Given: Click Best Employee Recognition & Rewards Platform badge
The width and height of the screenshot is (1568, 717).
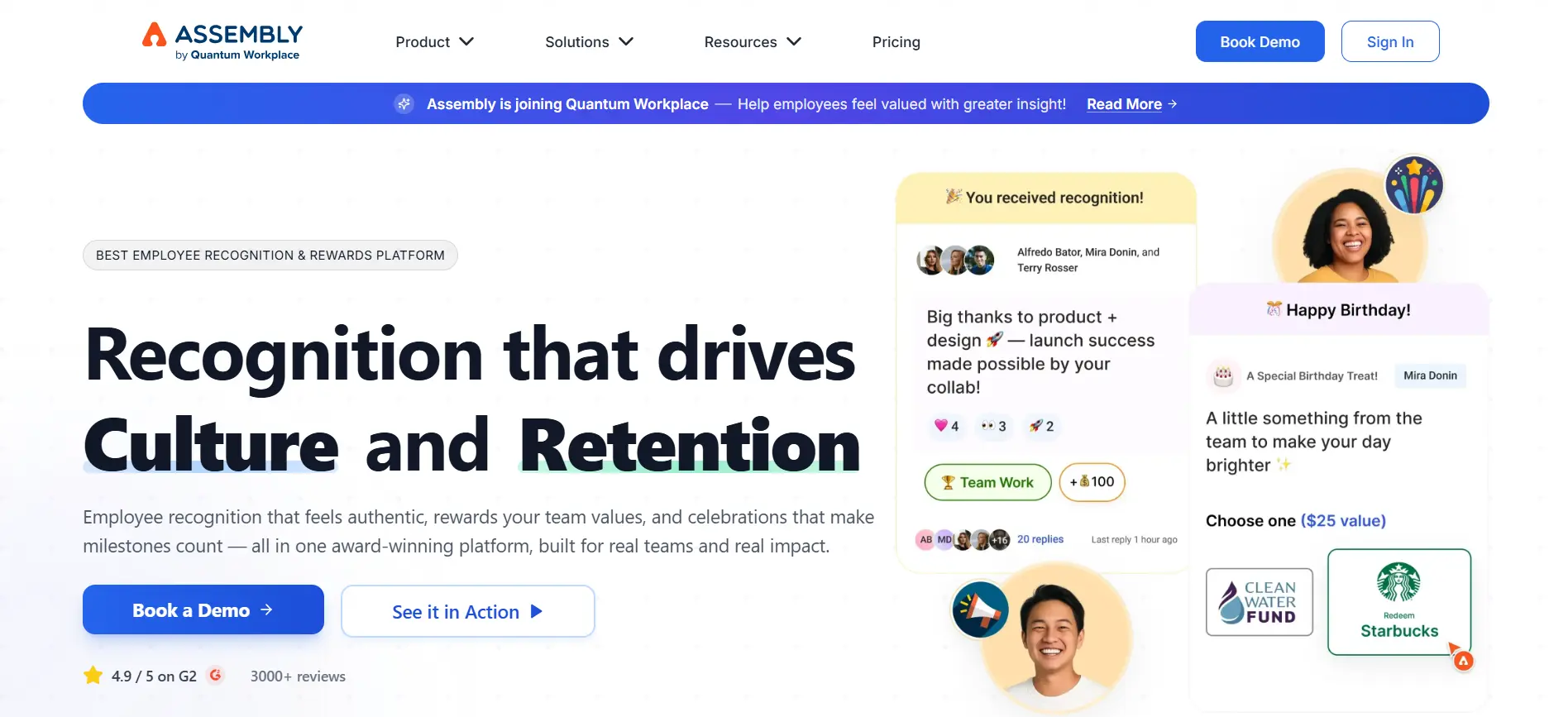Looking at the screenshot, I should pos(270,255).
